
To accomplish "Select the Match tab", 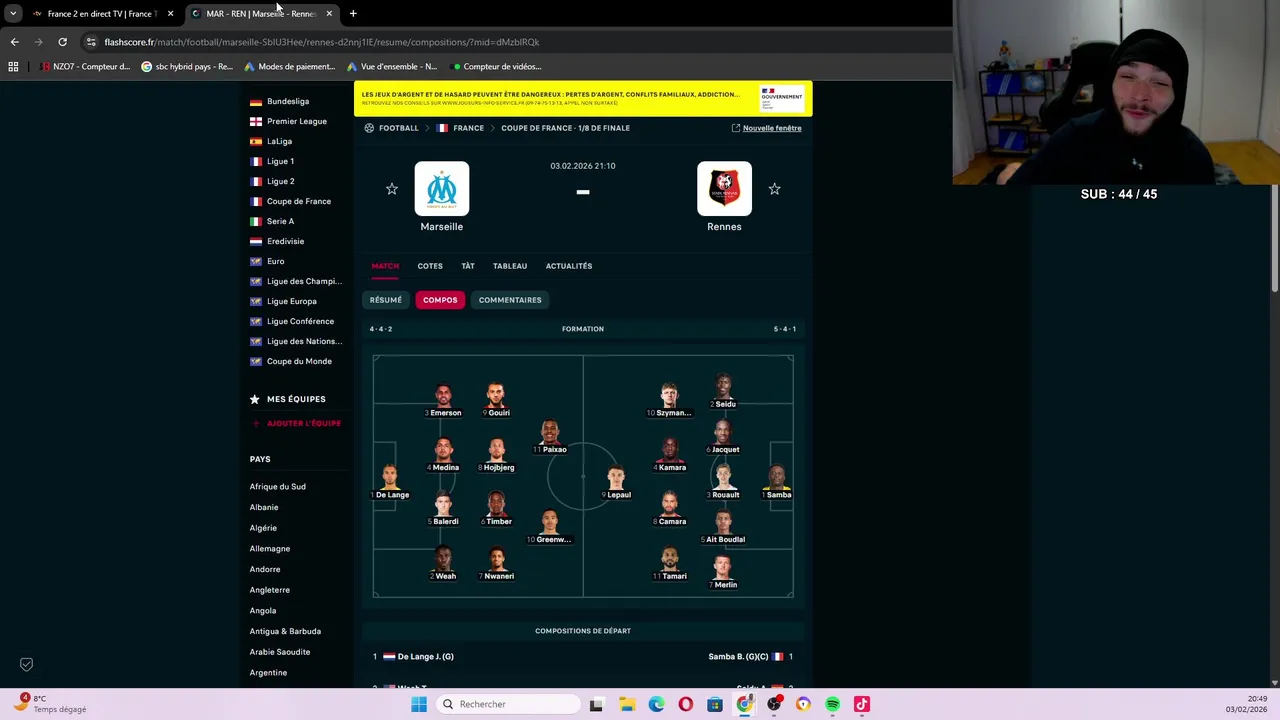I will tap(385, 266).
